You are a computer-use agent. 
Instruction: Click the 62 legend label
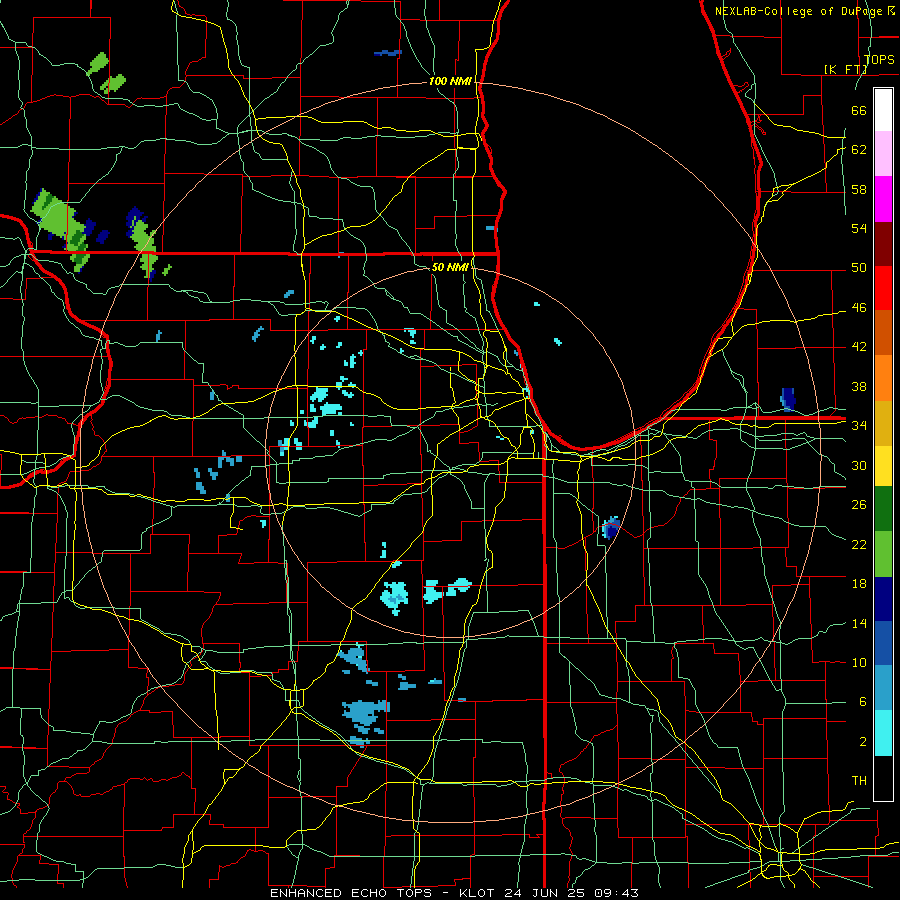point(859,150)
